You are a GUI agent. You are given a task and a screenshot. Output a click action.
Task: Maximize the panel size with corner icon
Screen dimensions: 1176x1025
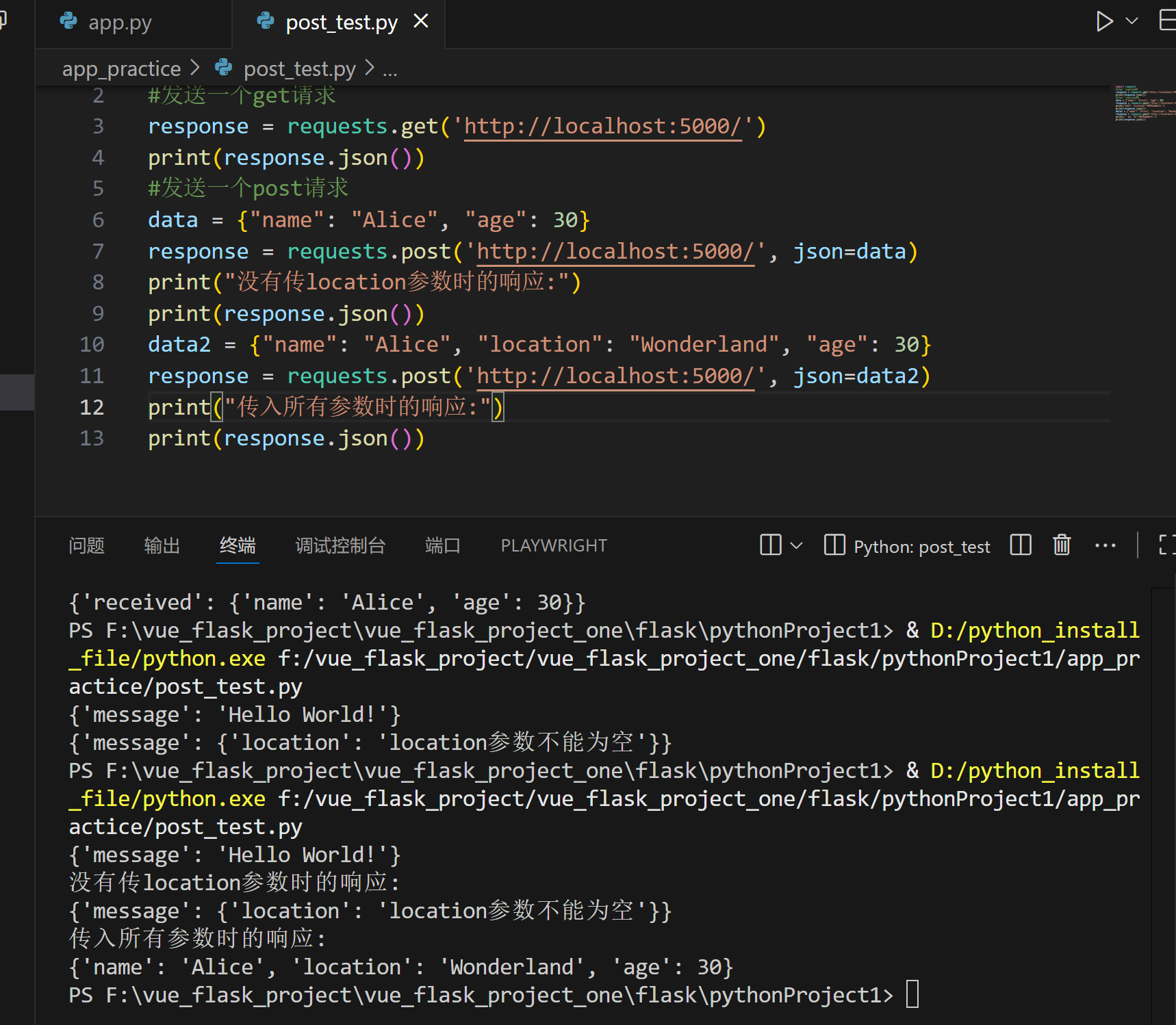click(x=1166, y=545)
